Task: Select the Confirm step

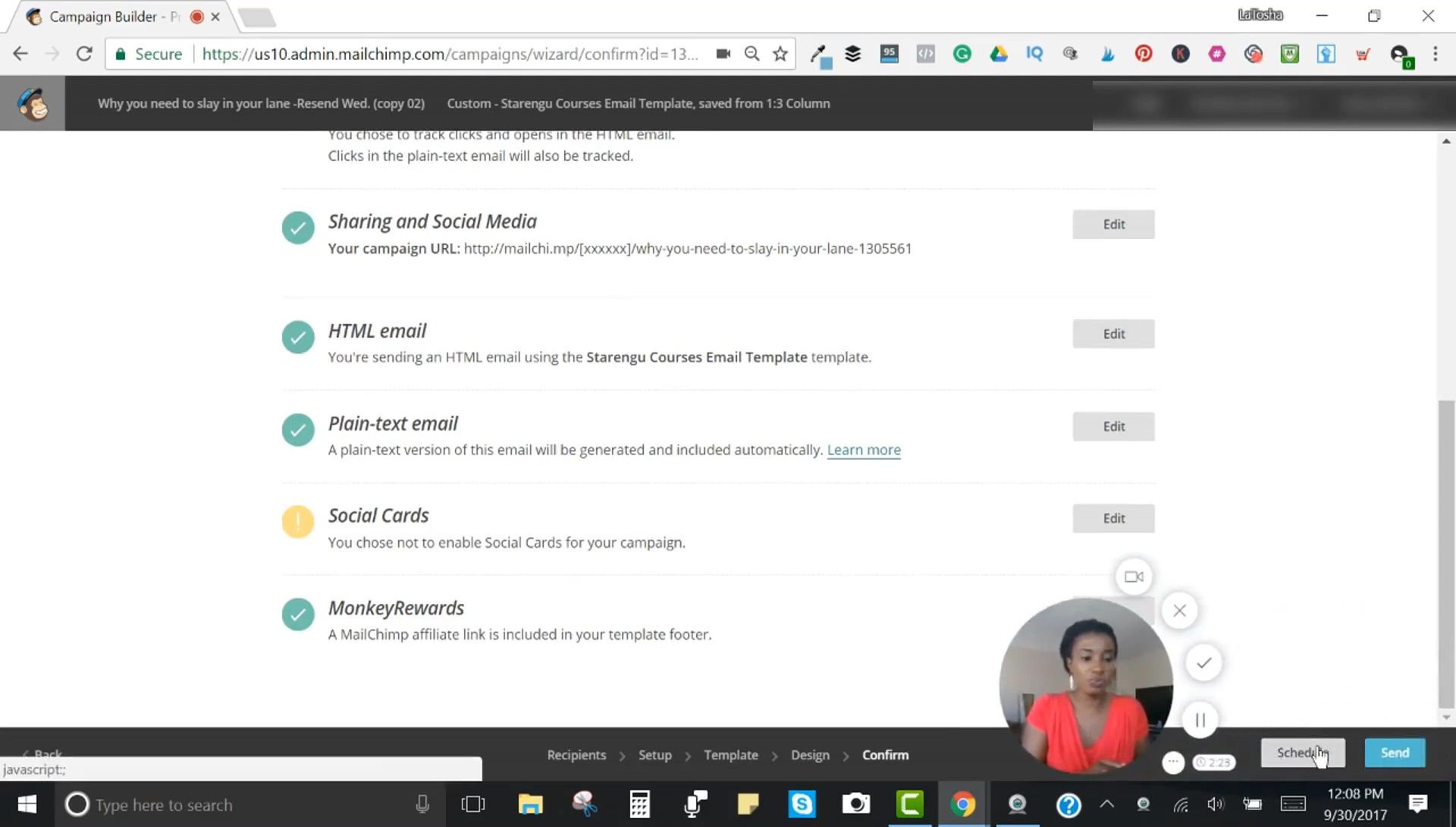Action: [x=885, y=755]
